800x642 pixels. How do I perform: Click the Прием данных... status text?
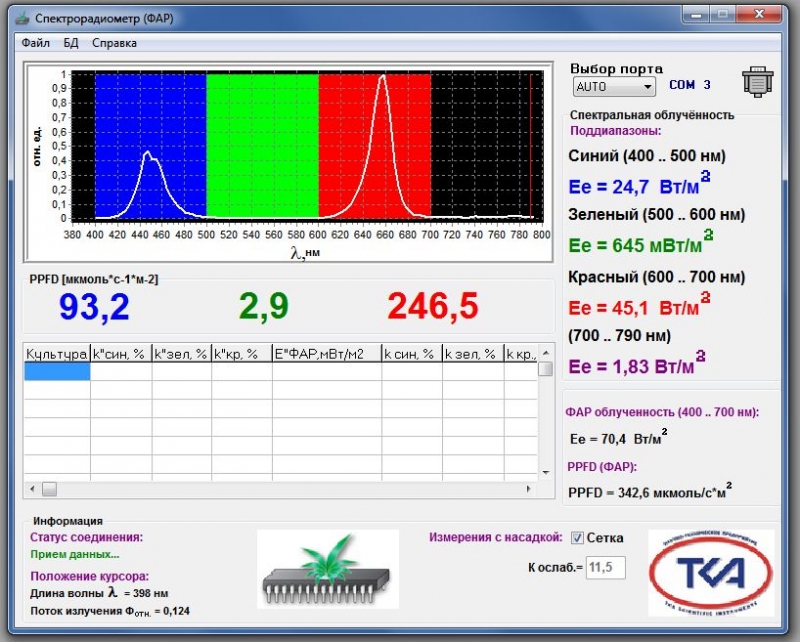(x=75, y=554)
